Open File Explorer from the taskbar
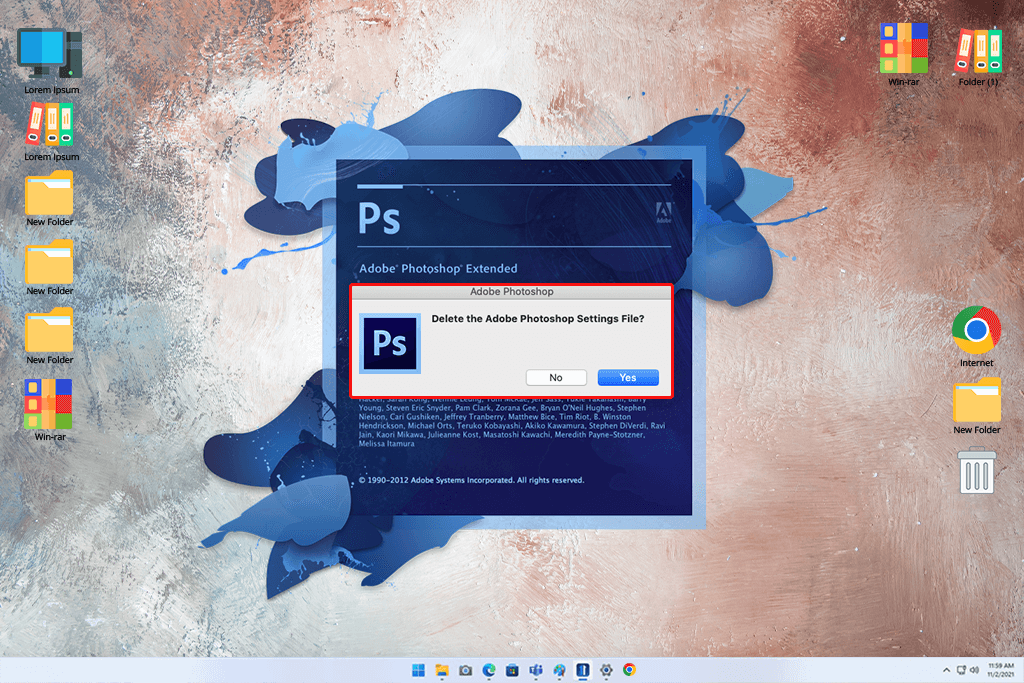1024x683 pixels. pos(442,670)
